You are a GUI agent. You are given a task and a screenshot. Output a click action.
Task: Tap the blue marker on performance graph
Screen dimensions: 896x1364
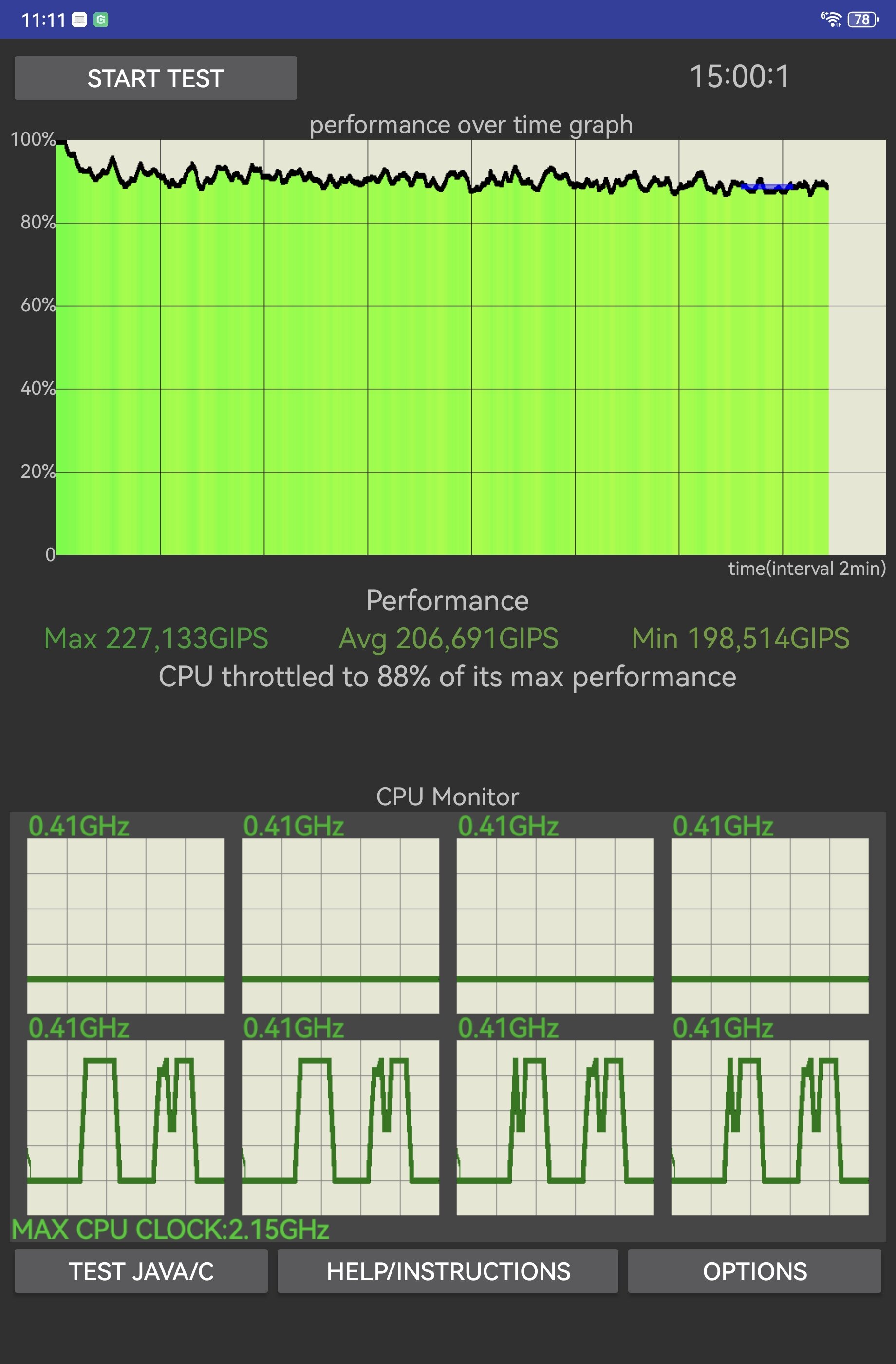click(766, 186)
